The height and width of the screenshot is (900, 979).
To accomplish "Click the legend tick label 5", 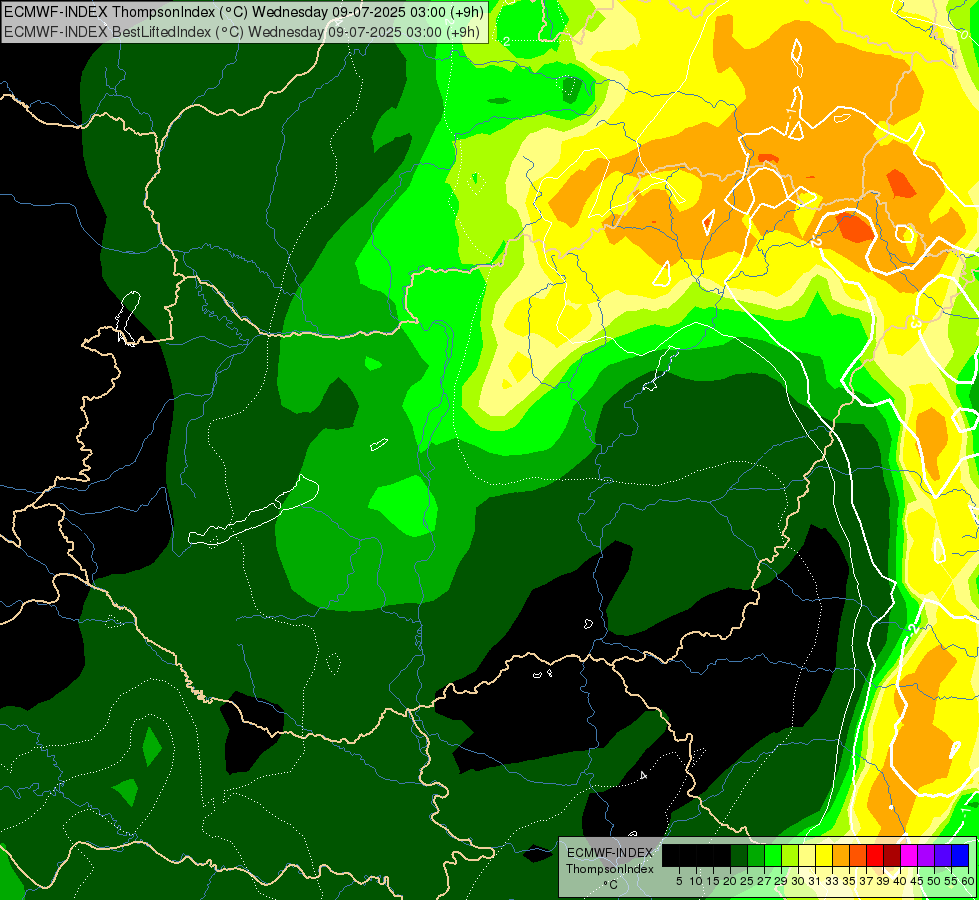I will pos(679,881).
